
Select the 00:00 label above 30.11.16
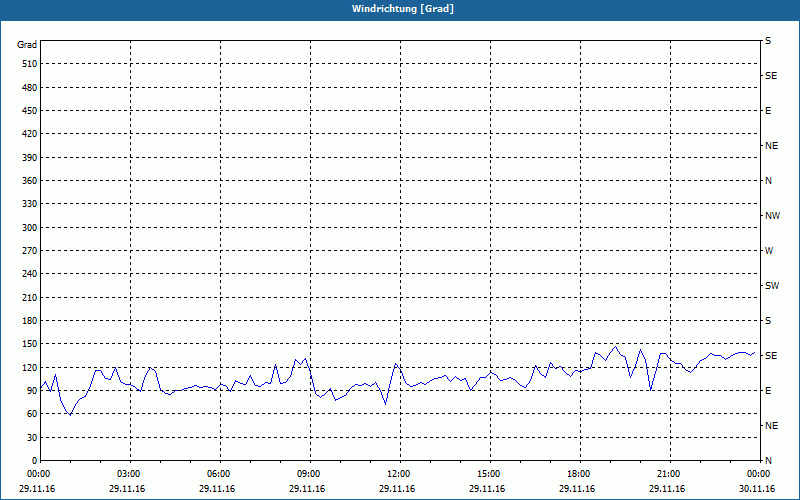[759, 474]
